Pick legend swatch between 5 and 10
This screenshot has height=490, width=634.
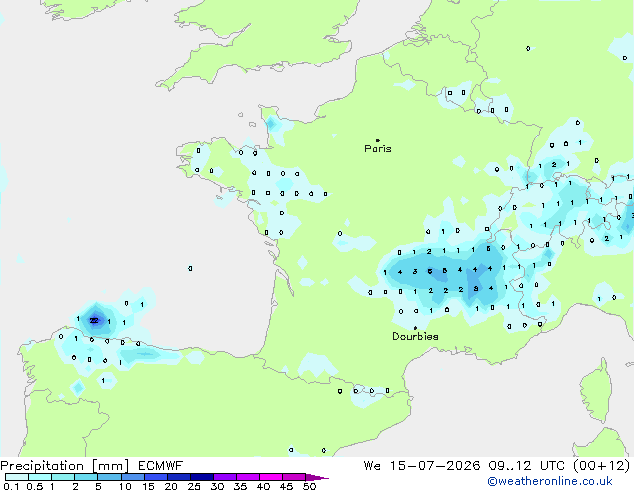coord(110,477)
